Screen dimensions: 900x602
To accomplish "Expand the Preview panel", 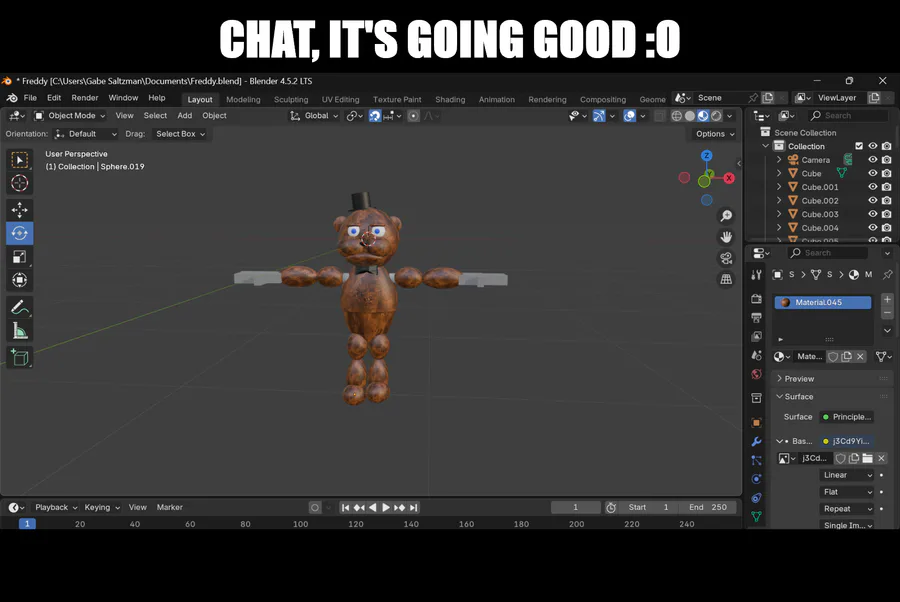I will 799,379.
